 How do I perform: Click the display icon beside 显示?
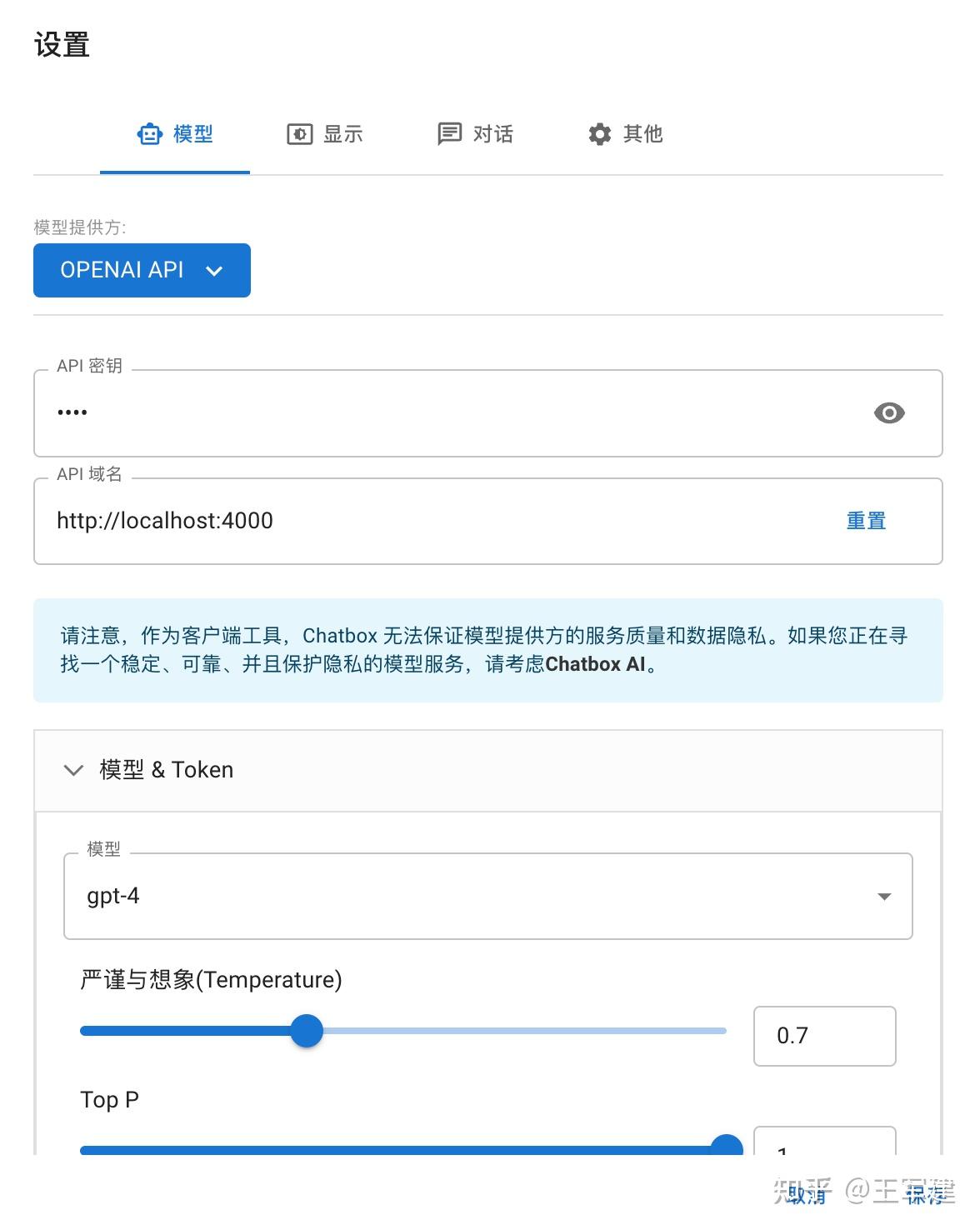click(300, 134)
